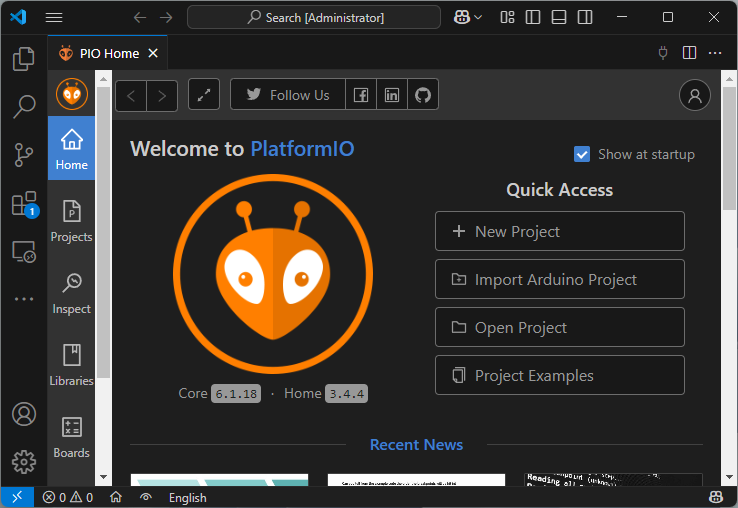The image size is (738, 508).
Task: Click the Copilot status bar icon
Action: point(716,497)
